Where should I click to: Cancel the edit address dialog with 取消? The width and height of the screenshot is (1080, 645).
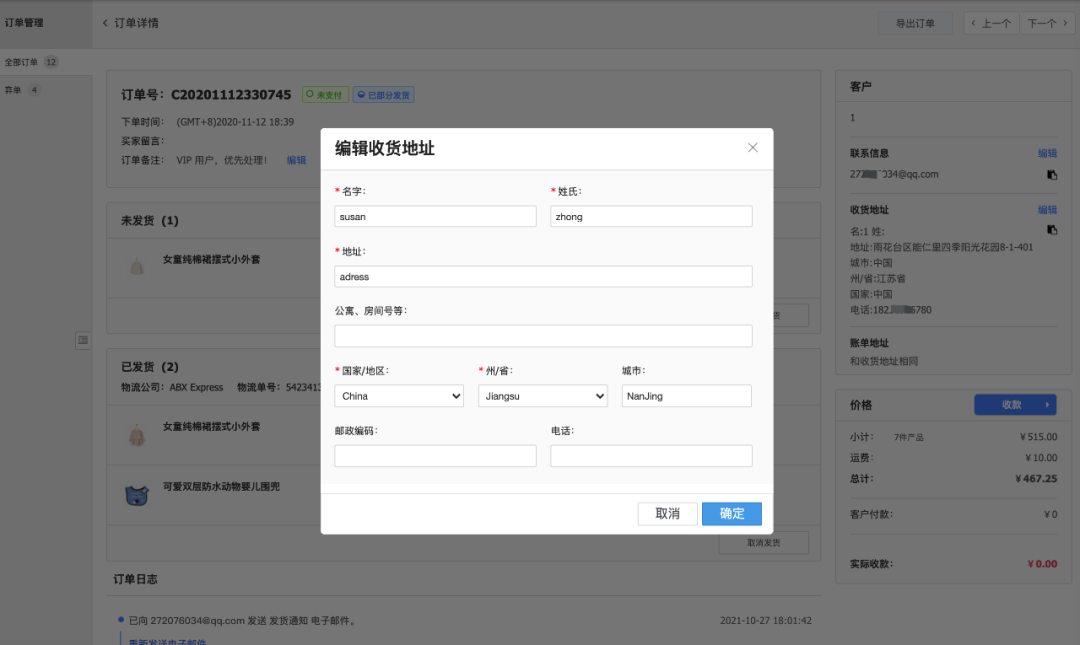(x=667, y=513)
